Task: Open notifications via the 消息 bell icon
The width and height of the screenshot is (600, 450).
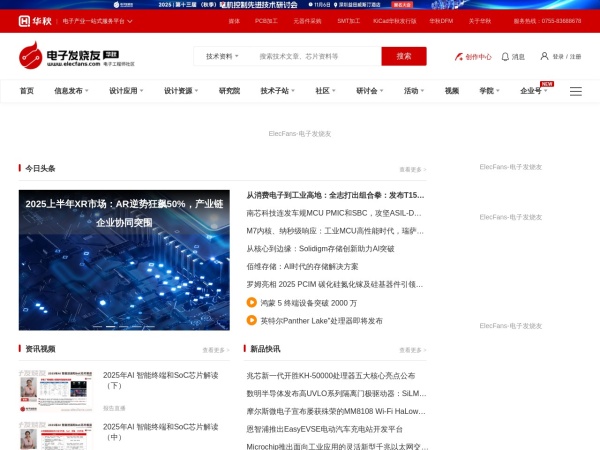Action: point(505,57)
